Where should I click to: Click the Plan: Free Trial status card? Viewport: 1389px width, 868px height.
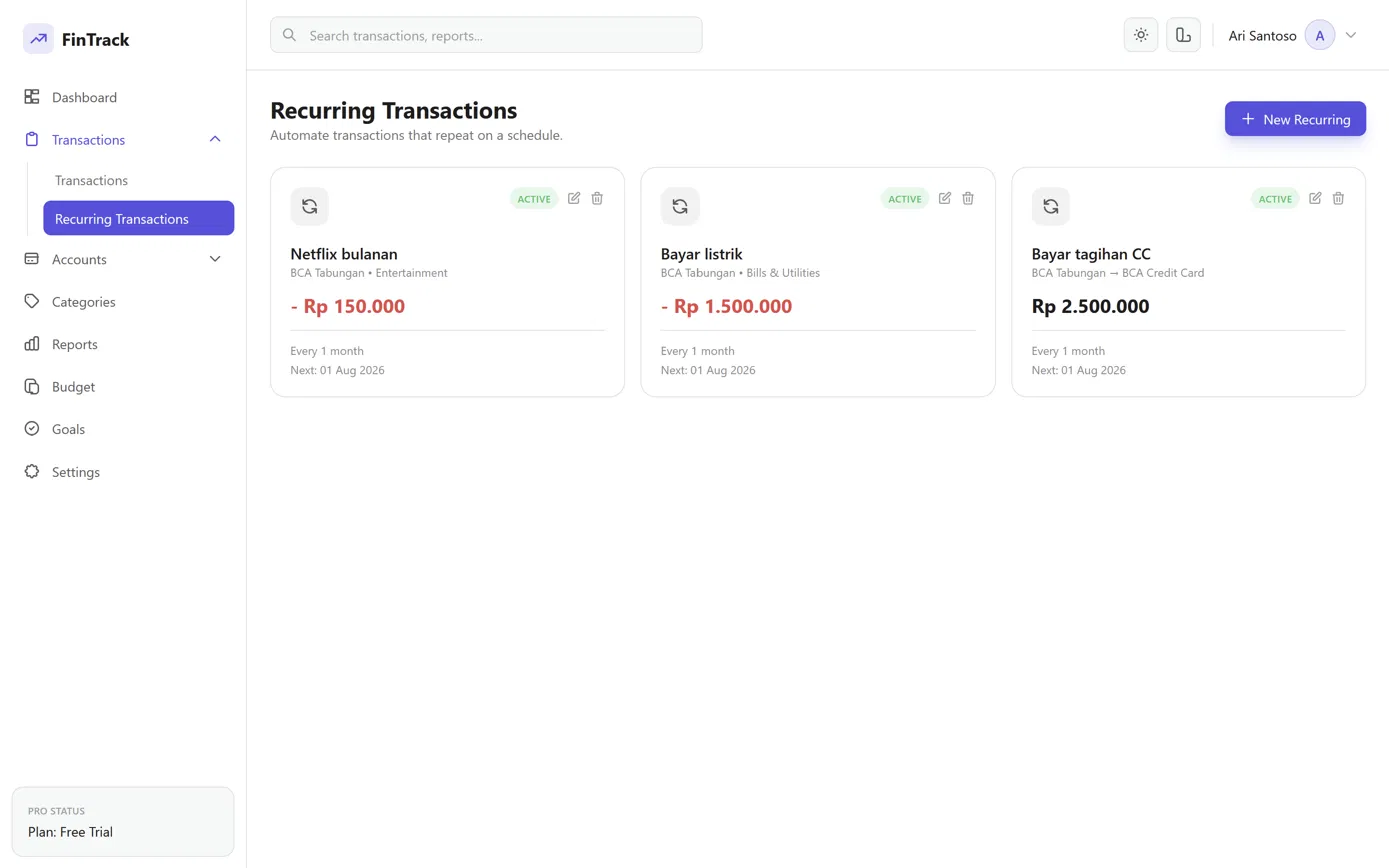click(x=123, y=822)
